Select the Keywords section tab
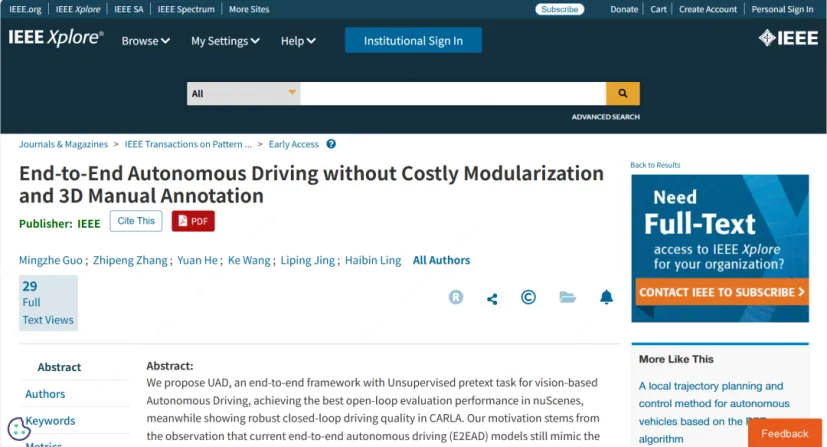Image resolution: width=827 pixels, height=447 pixels. (50, 421)
